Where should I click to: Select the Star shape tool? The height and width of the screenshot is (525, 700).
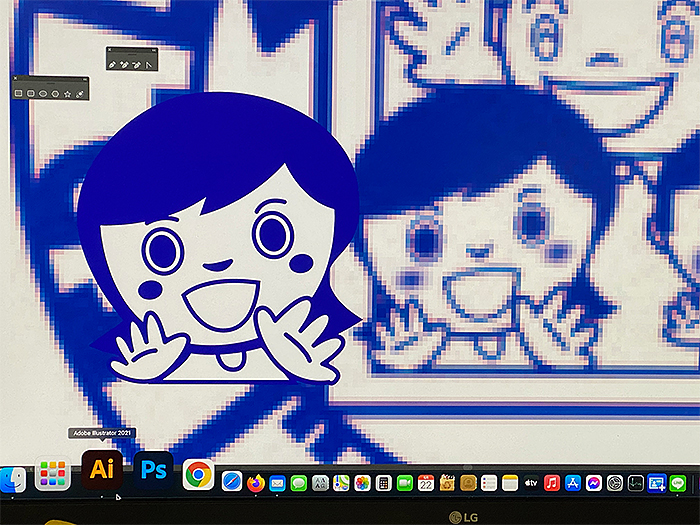click(67, 93)
